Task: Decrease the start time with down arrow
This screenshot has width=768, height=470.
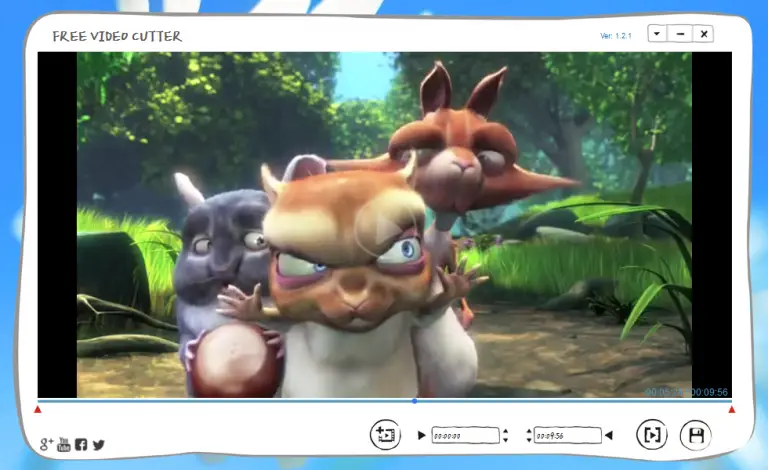Action: click(x=505, y=440)
